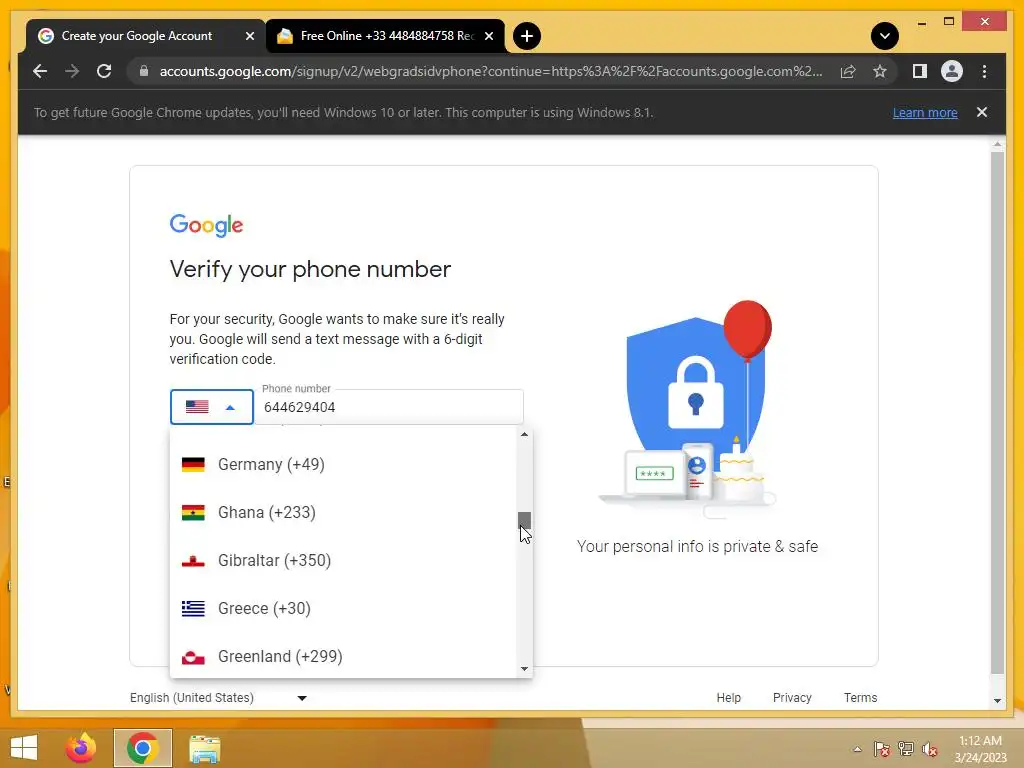Click the Greece flag icon

click(x=193, y=609)
